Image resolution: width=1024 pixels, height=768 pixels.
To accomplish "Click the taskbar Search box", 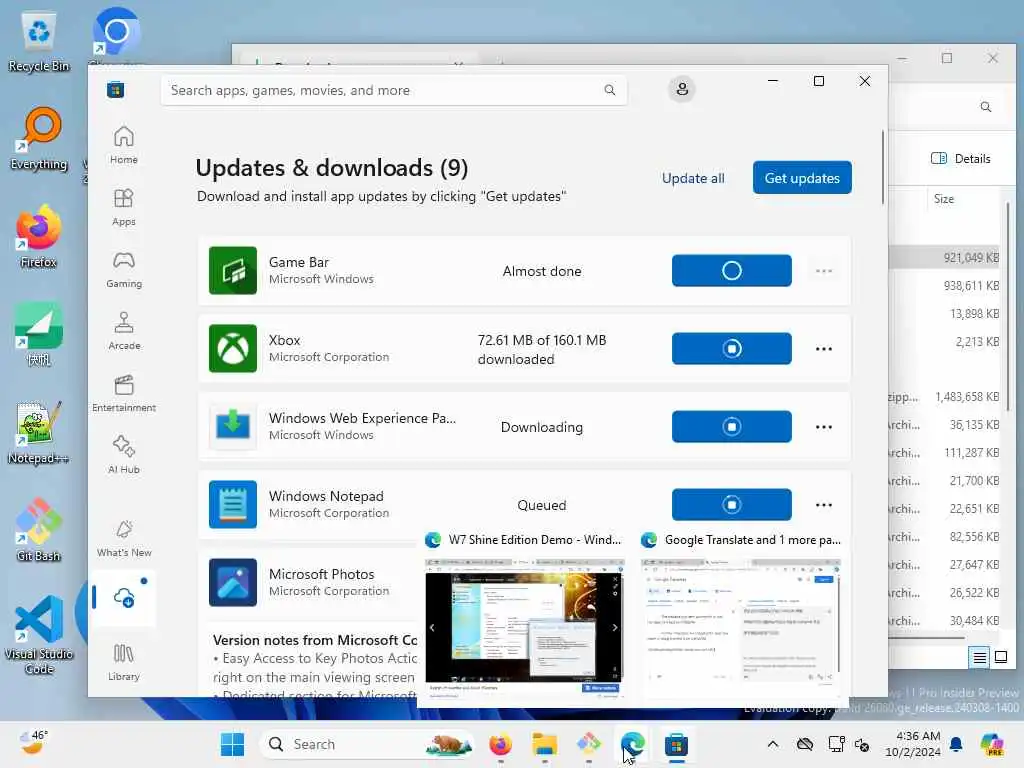I will pos(367,744).
